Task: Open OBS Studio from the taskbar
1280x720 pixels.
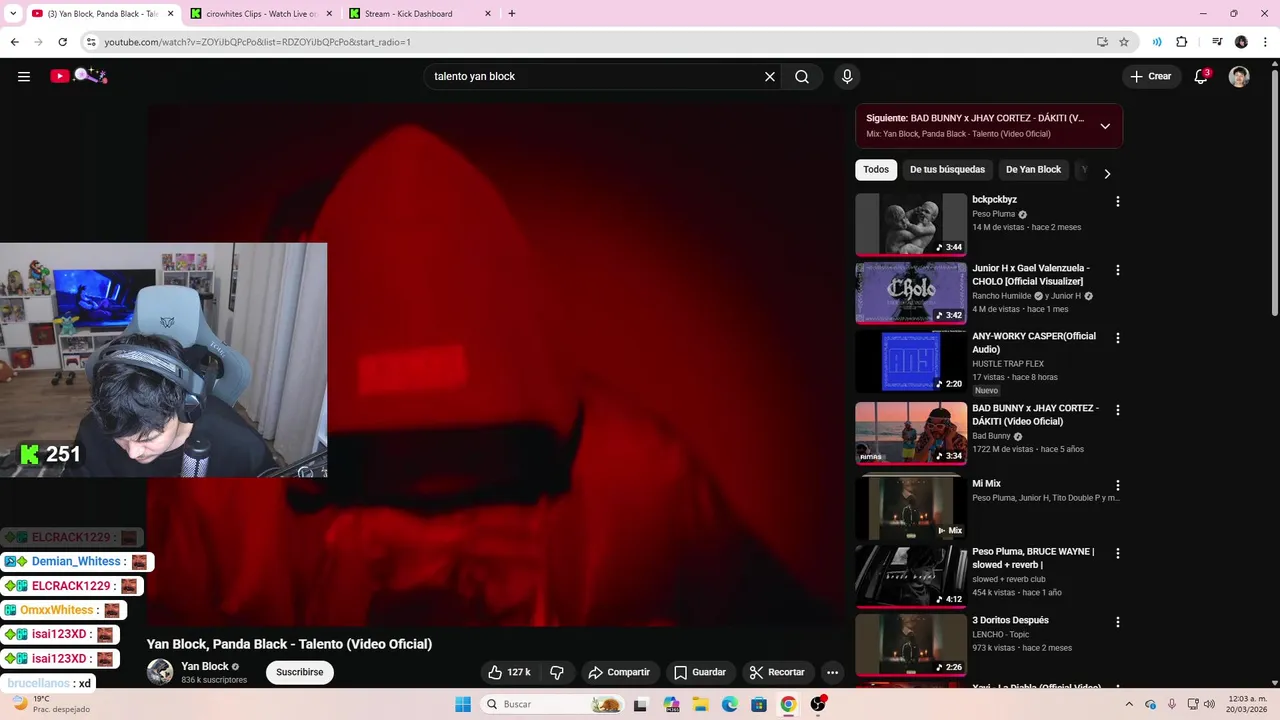Action: point(818,704)
